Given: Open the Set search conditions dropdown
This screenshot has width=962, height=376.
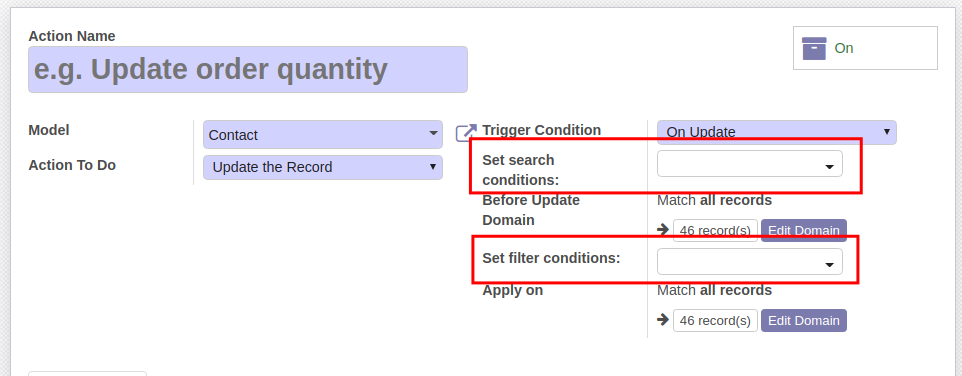Looking at the screenshot, I should (750, 163).
